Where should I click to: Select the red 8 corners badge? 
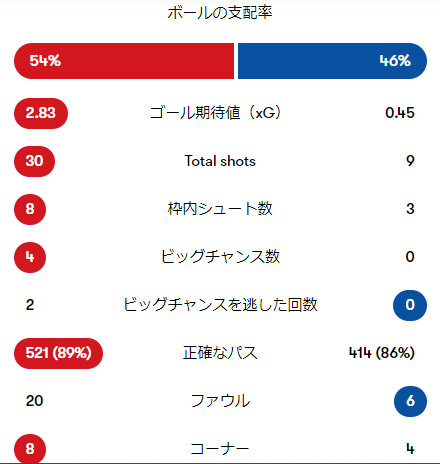[30, 448]
